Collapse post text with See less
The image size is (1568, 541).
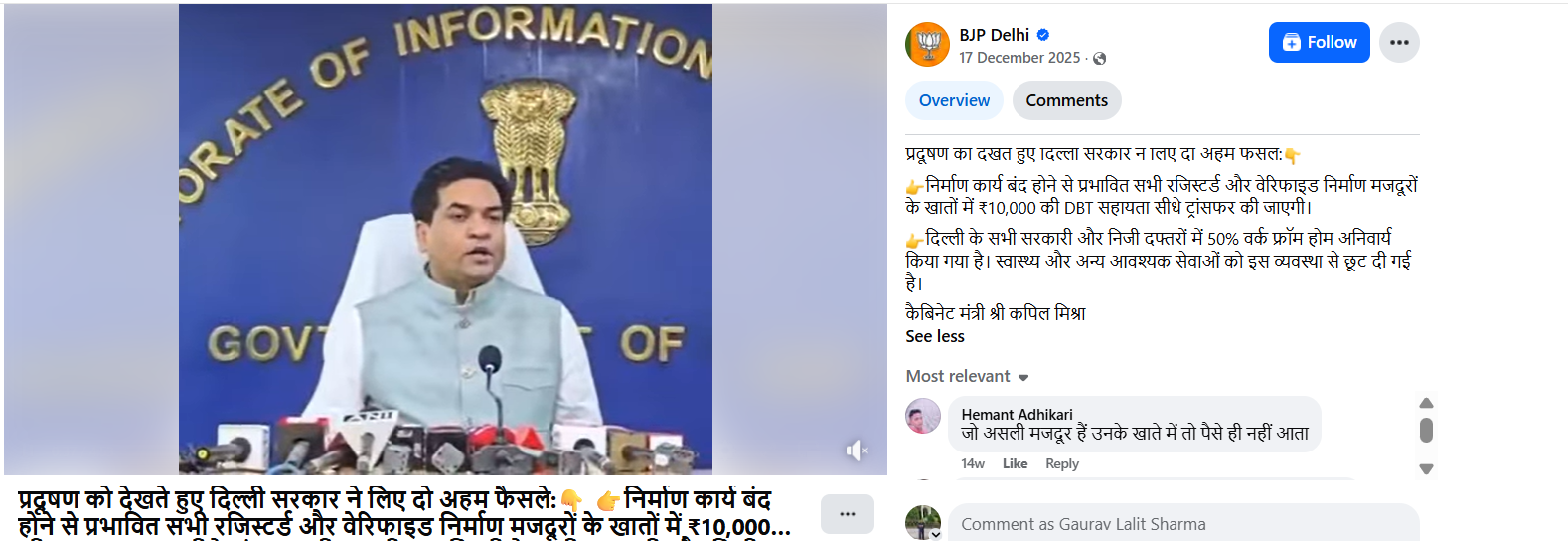(935, 336)
